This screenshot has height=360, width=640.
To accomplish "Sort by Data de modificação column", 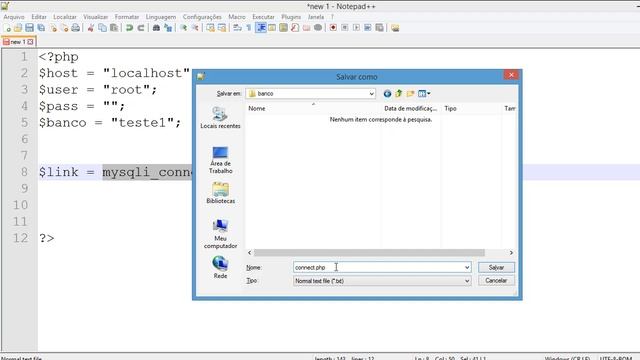I will pyautogui.click(x=411, y=108).
